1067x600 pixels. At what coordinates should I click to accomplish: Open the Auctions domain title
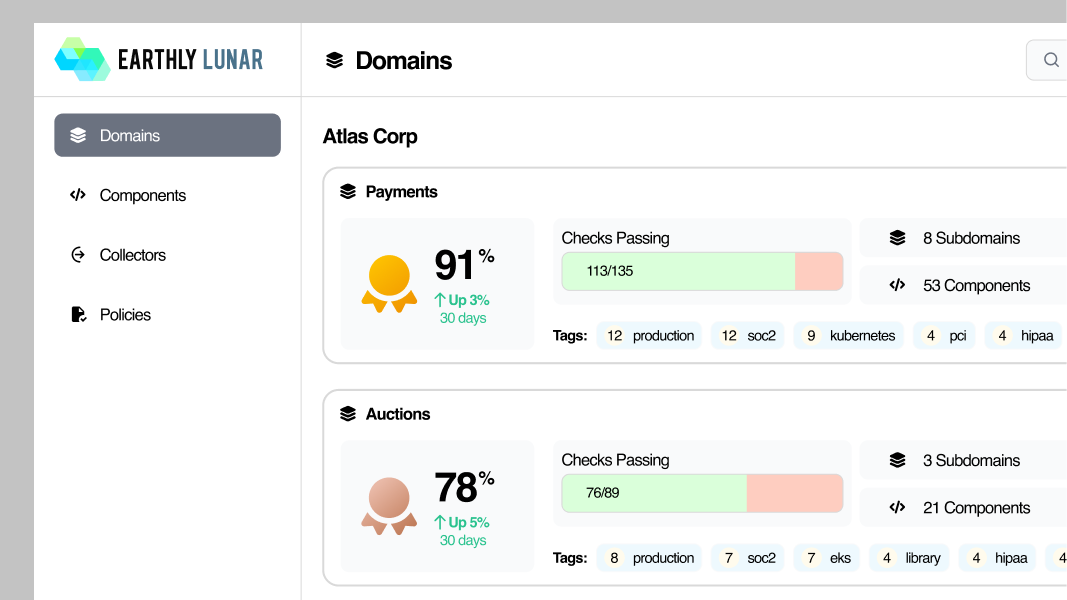[398, 414]
